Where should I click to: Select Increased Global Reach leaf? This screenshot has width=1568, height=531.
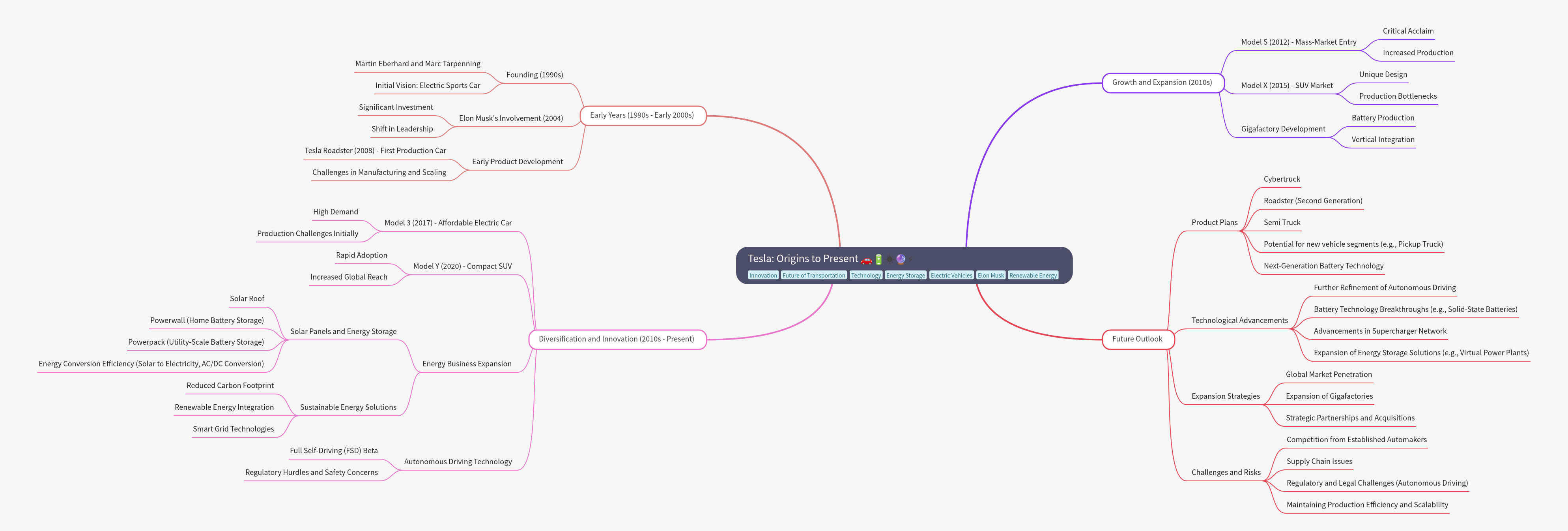[349, 277]
